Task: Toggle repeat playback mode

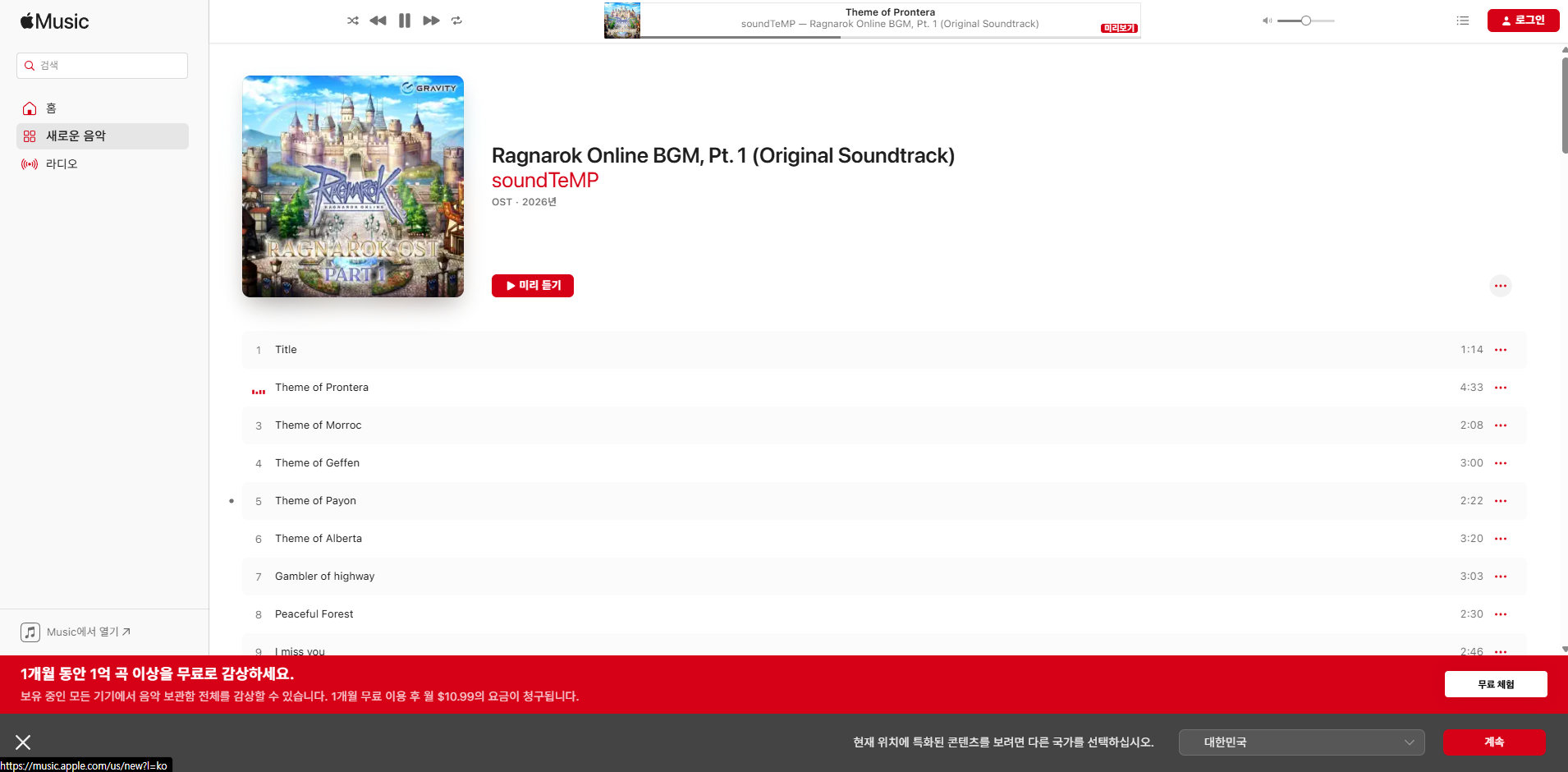Action: [456, 21]
